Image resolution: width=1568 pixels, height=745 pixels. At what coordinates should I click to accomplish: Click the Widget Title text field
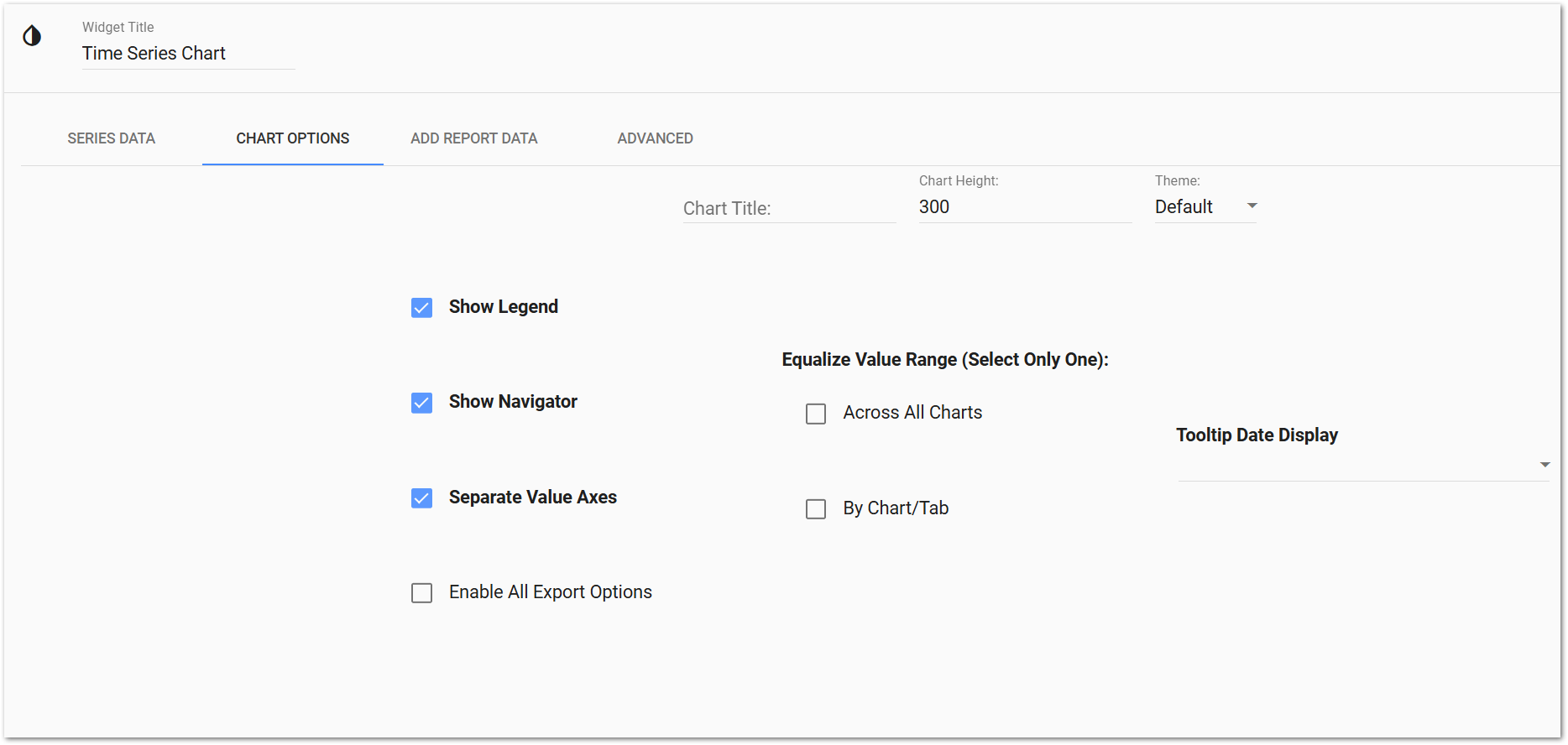(x=188, y=54)
